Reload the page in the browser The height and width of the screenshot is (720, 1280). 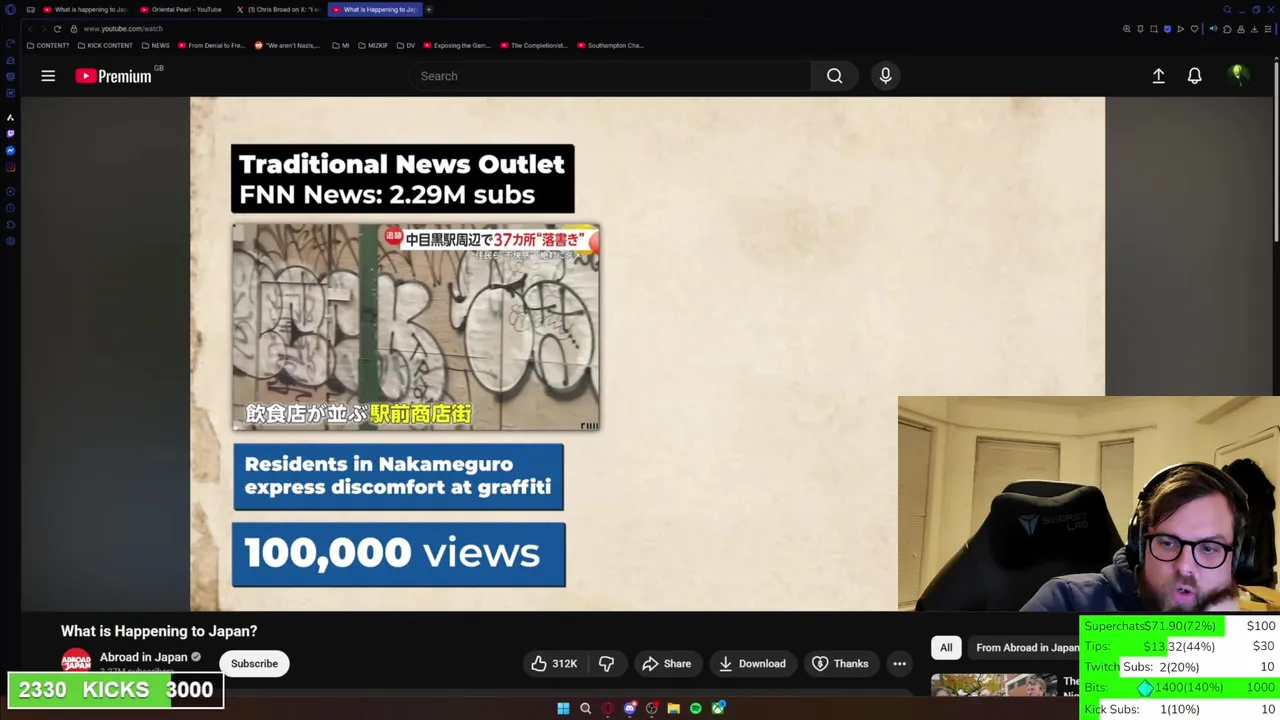57,29
